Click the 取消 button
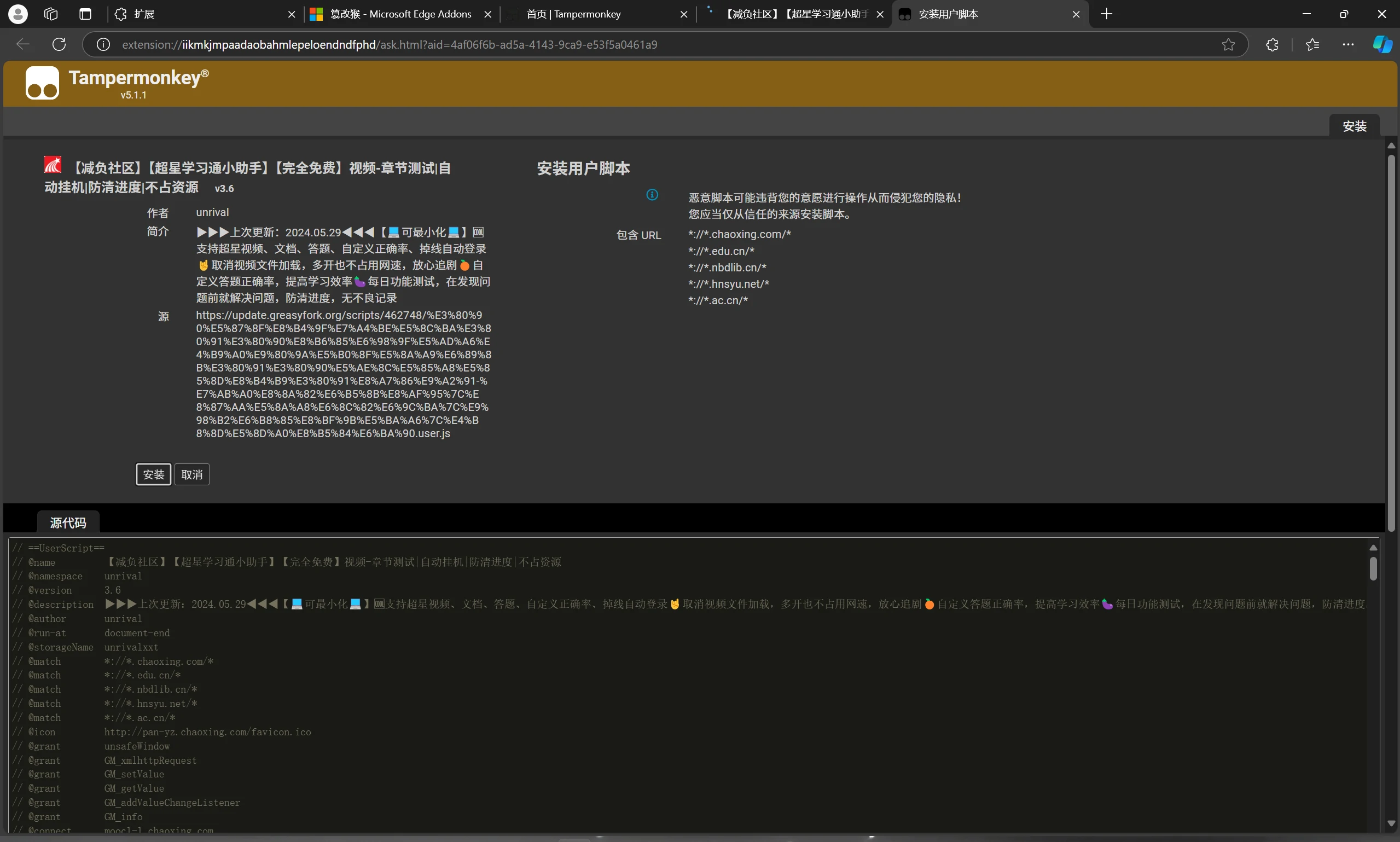Viewport: 1400px width, 842px height. 191,474
